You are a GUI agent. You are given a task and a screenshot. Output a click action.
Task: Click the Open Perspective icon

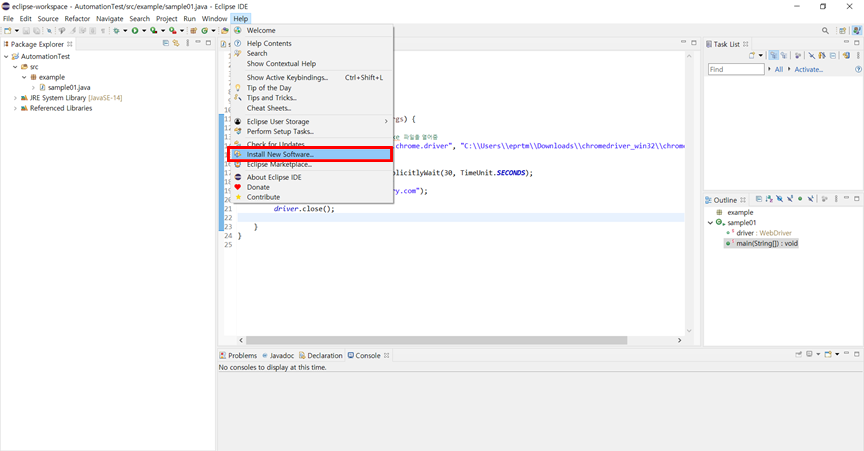coord(843,31)
